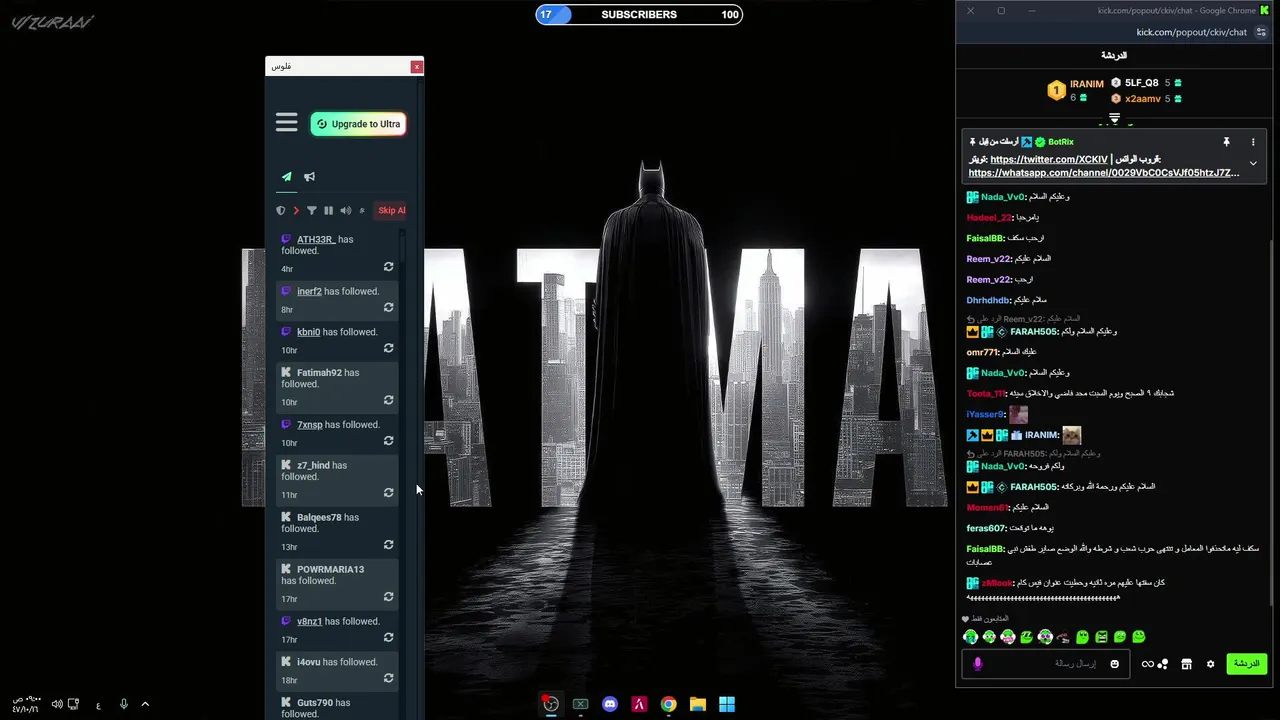Click the red chevron skip icon
This screenshot has height=720, width=1280.
tap(296, 210)
